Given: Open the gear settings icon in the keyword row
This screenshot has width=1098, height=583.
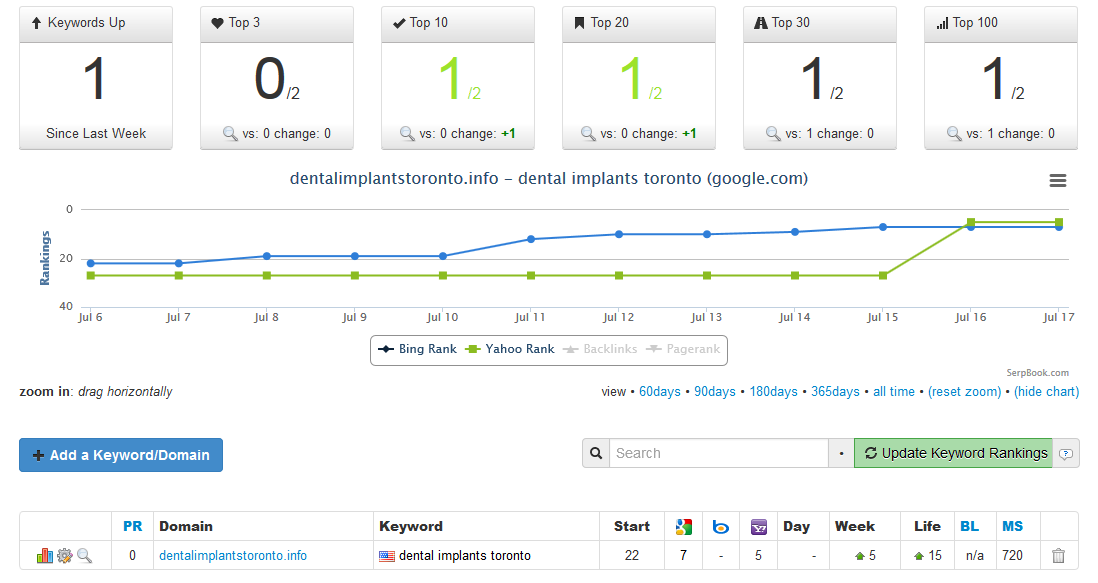Looking at the screenshot, I should (x=62, y=555).
